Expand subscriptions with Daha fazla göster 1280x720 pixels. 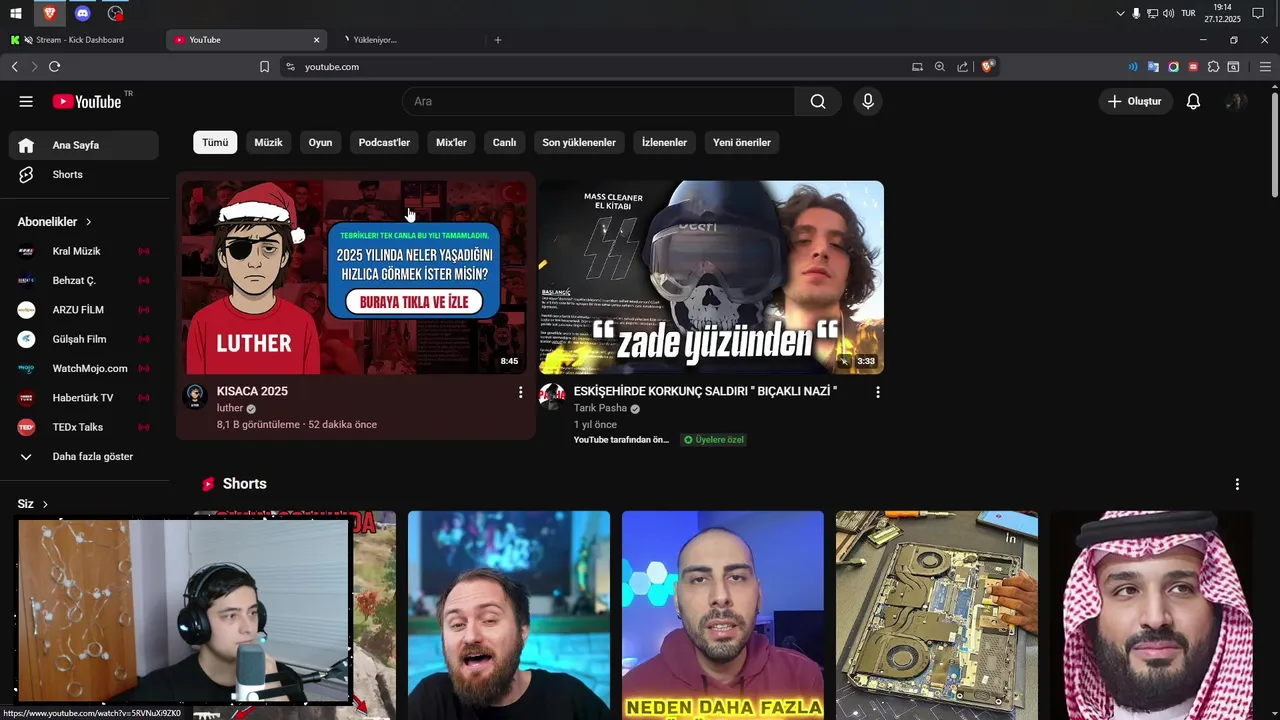click(x=84, y=457)
